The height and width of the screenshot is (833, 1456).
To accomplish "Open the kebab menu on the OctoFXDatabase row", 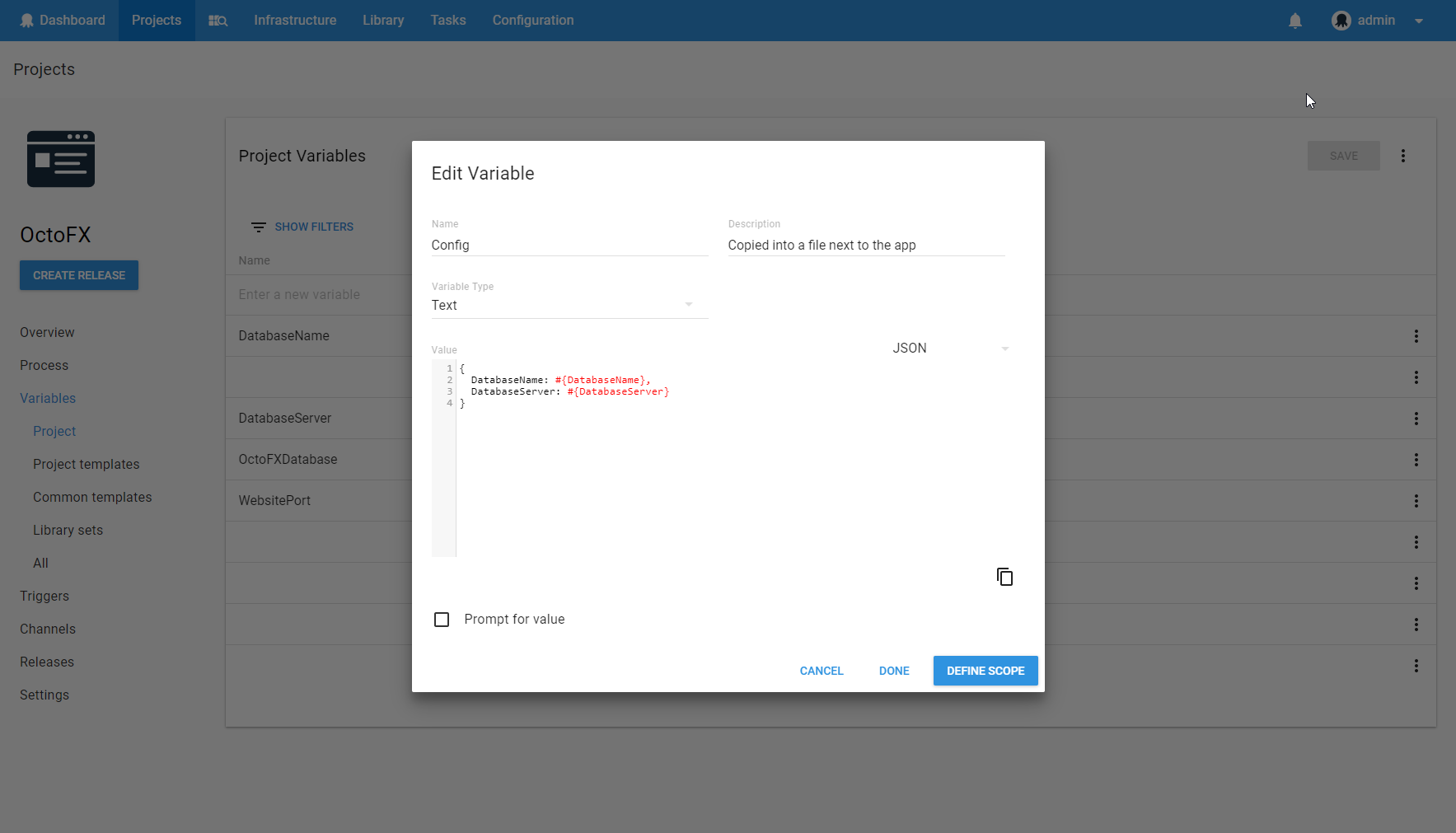I will click(1416, 460).
